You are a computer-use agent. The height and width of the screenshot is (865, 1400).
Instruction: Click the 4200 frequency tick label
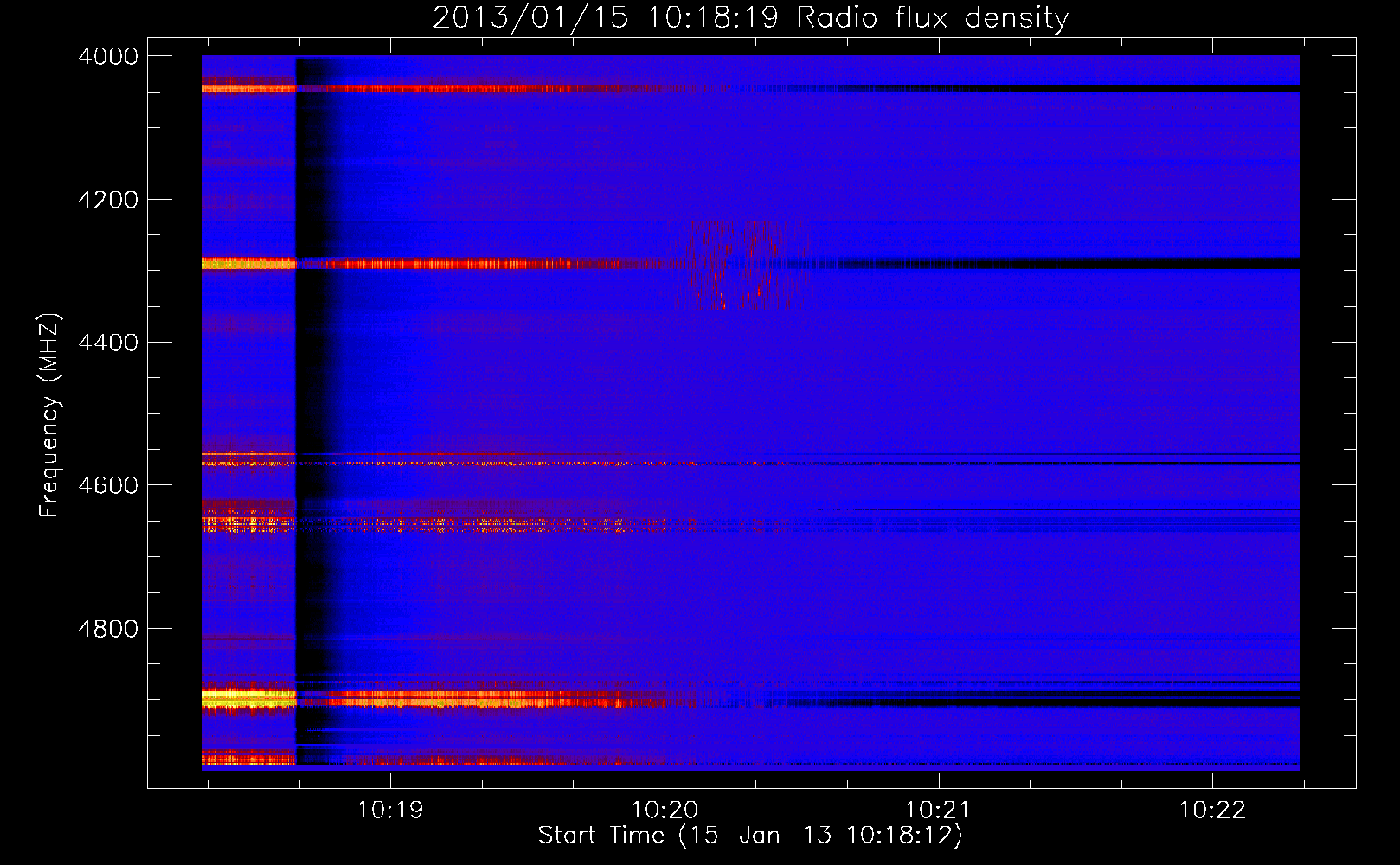coord(108,200)
